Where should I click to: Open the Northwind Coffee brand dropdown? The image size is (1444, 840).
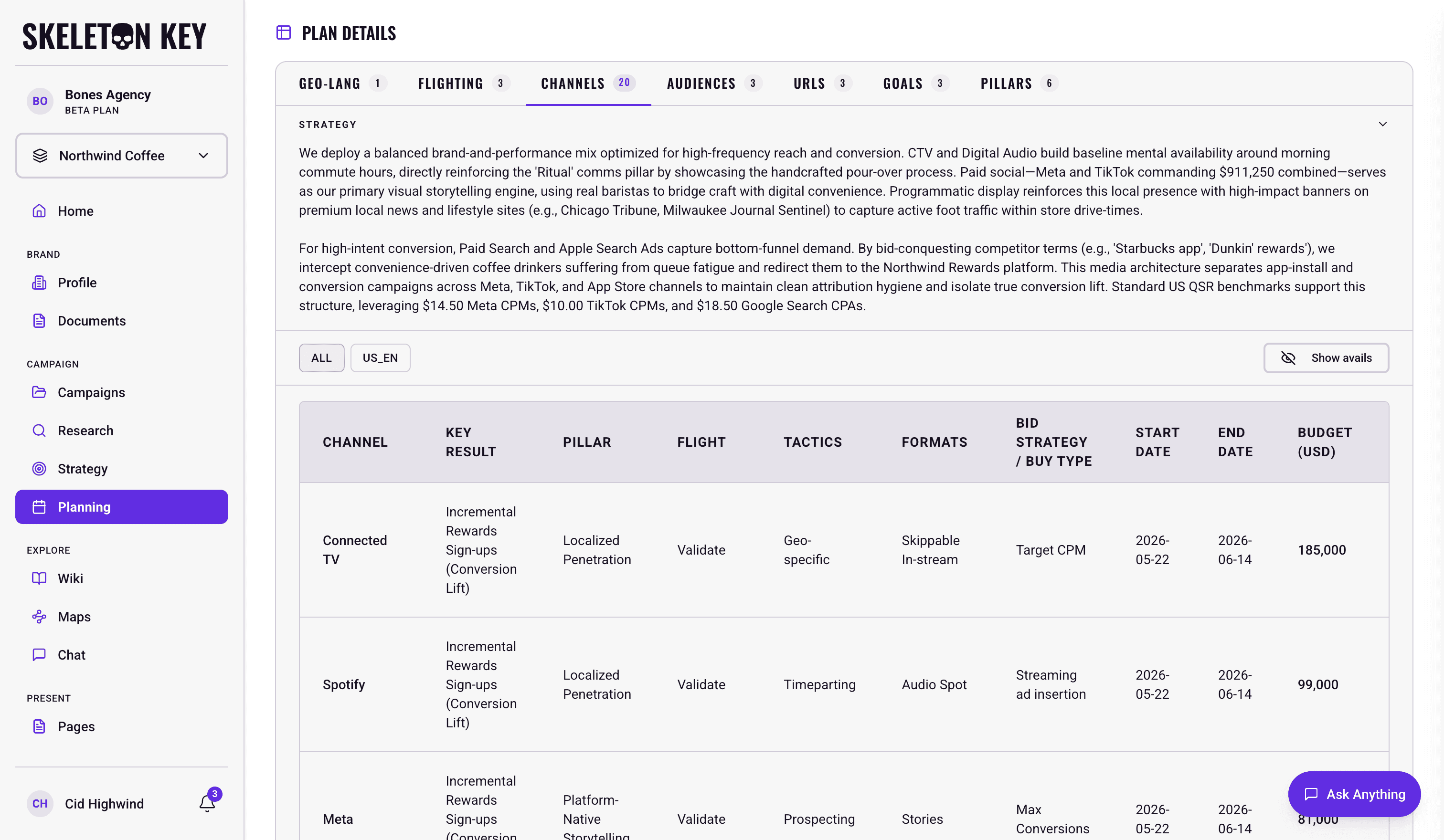(x=121, y=156)
